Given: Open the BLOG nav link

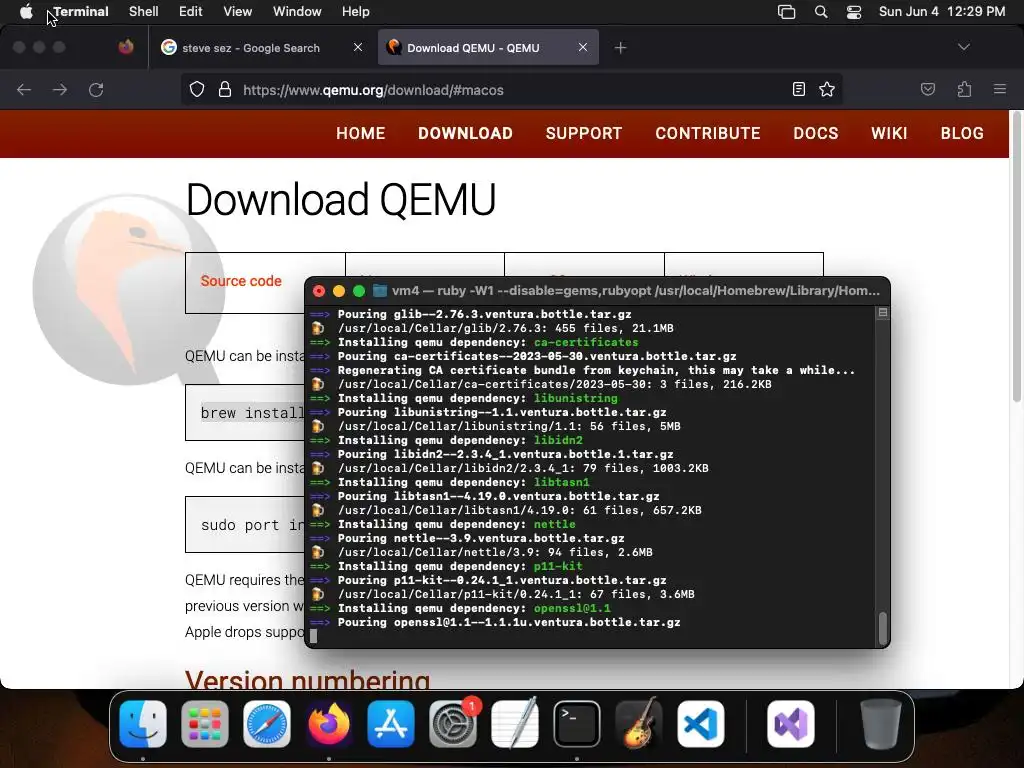Looking at the screenshot, I should [962, 133].
